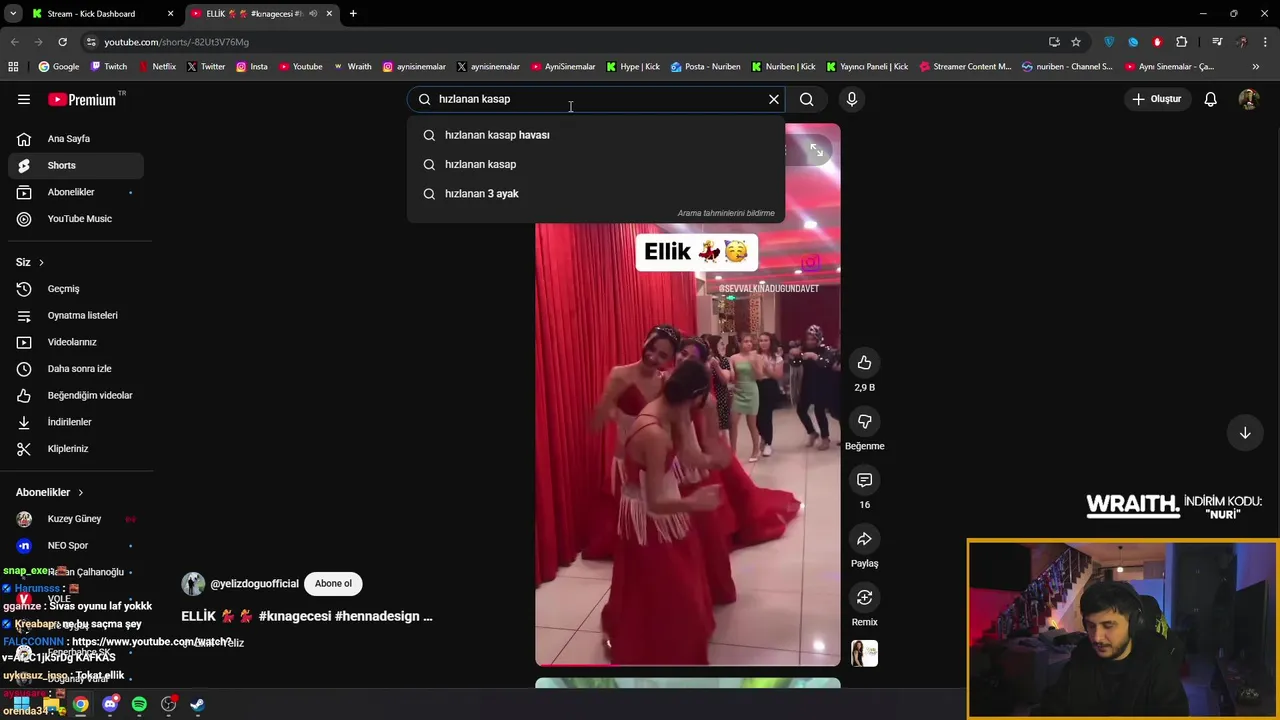Open Beğendiğim videolar

[76, 395]
